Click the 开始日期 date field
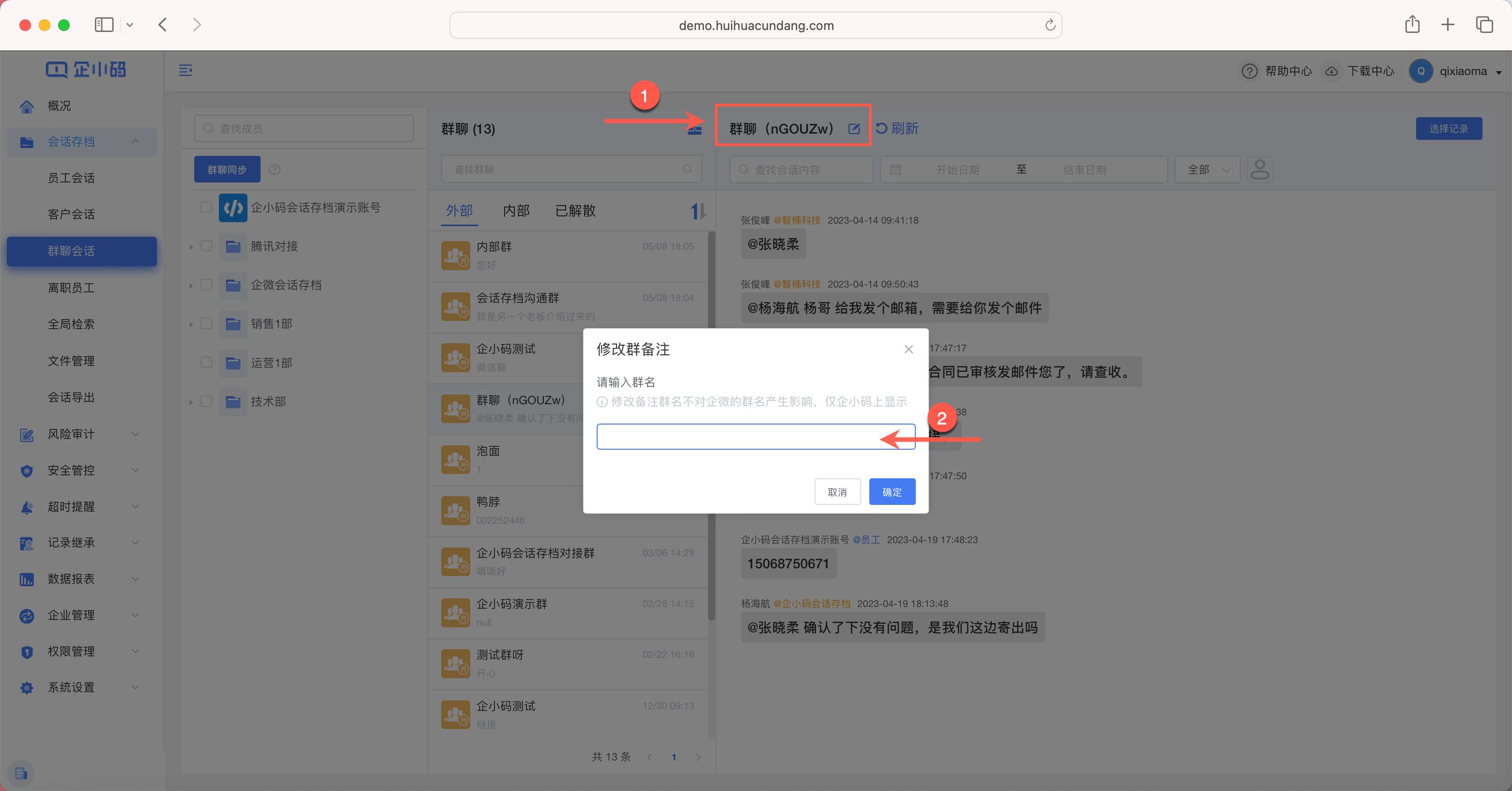The width and height of the screenshot is (1512, 791). pyautogui.click(x=957, y=169)
